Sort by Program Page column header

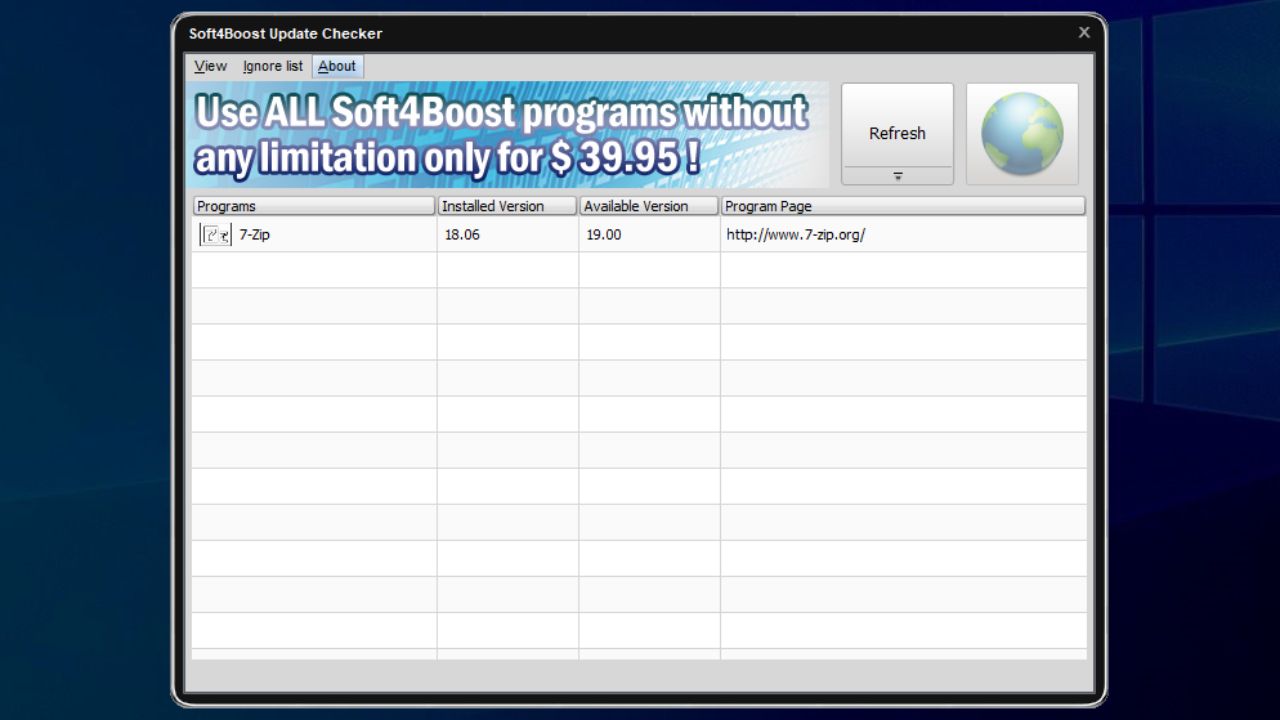point(903,206)
